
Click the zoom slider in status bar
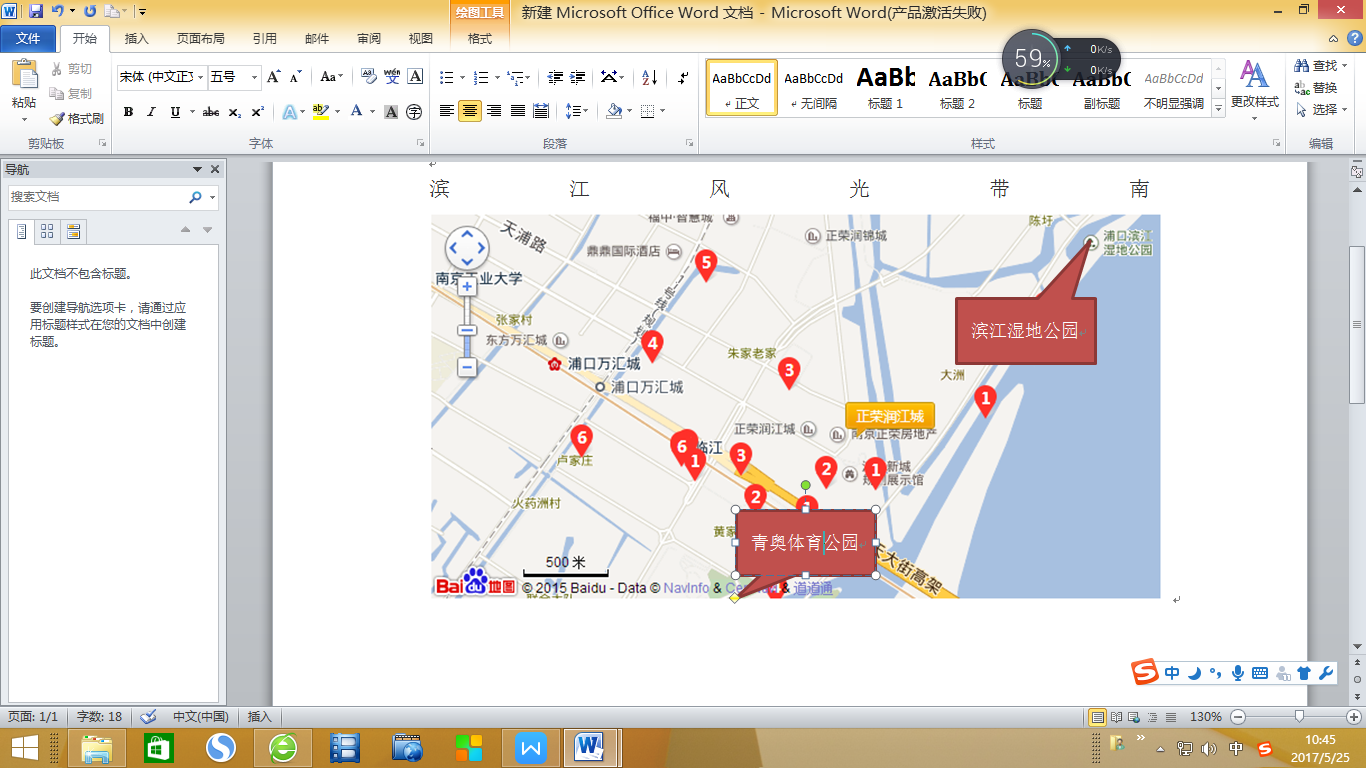(x=1298, y=717)
